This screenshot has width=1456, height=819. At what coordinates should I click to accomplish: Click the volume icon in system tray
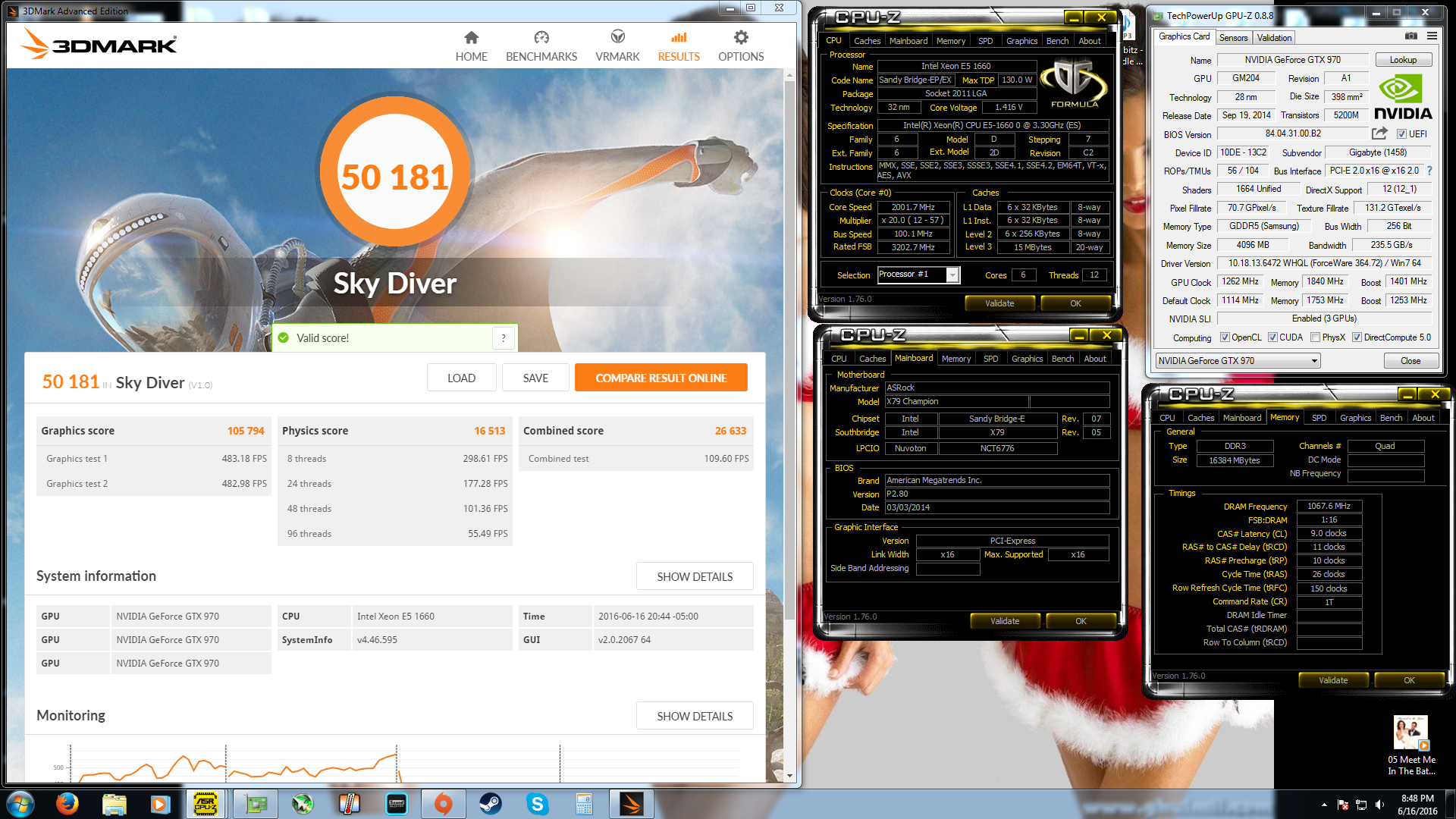coord(1379,805)
